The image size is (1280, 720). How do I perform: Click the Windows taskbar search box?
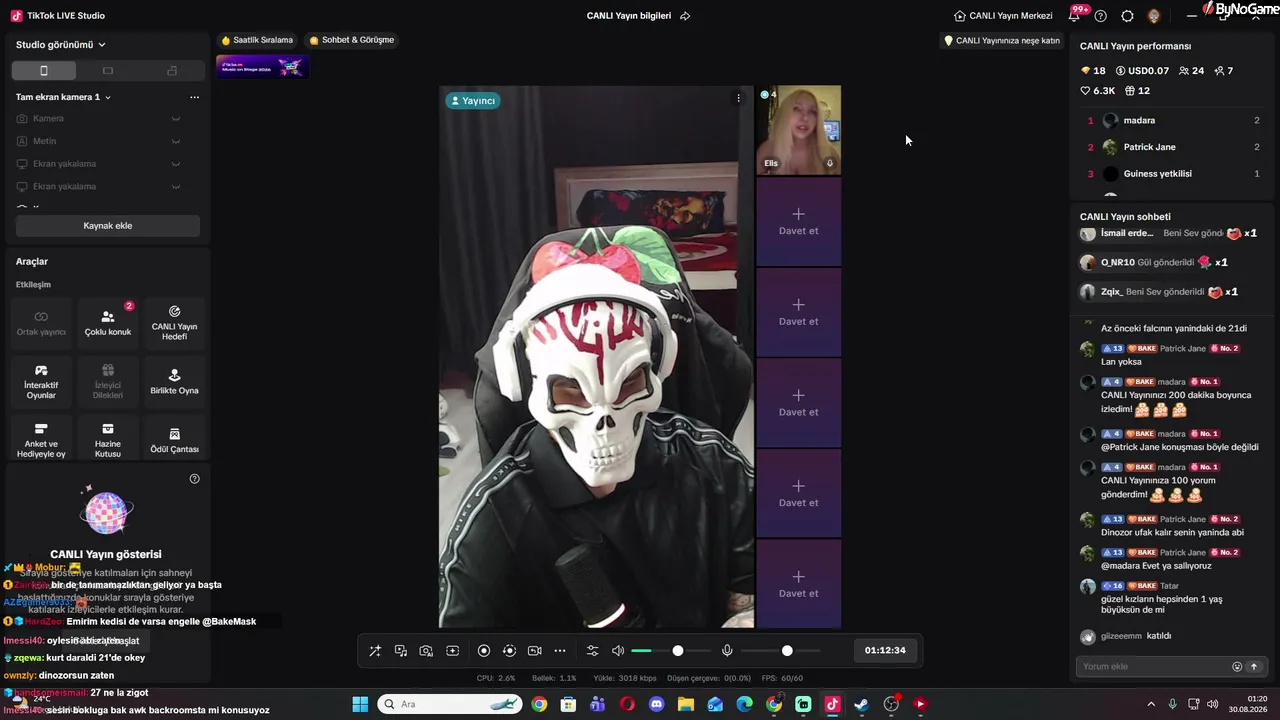pyautogui.click(x=450, y=704)
